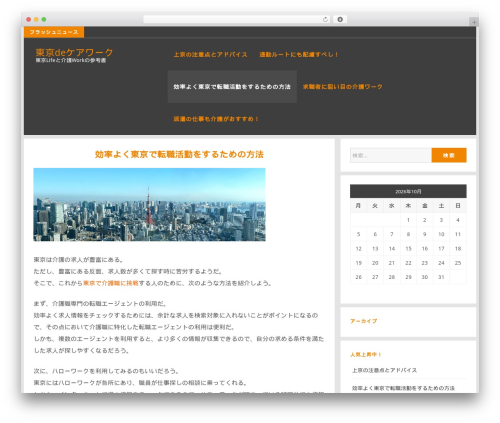Click the 月 column header in calendar
The height and width of the screenshot is (423, 500).
click(x=358, y=206)
